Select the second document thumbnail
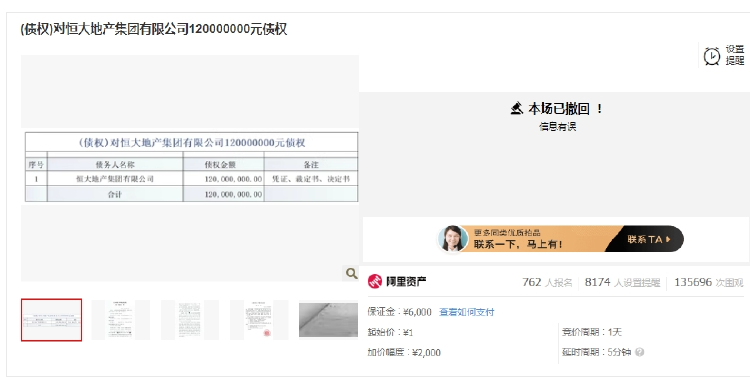The height and width of the screenshot is (377, 750). 121,320
